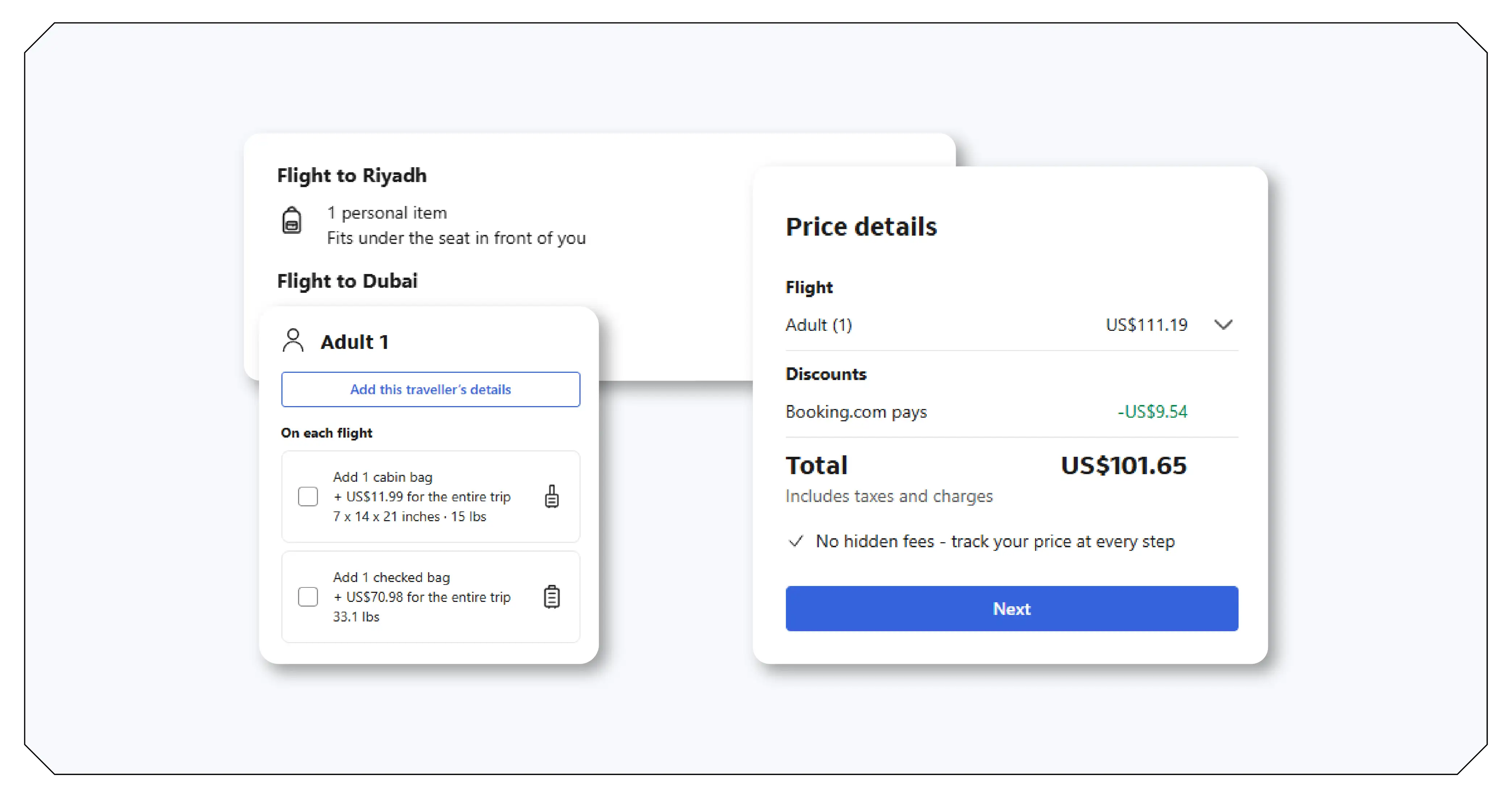Enable the Add 1 cabin bag checkbox
1512x797 pixels.
(307, 496)
